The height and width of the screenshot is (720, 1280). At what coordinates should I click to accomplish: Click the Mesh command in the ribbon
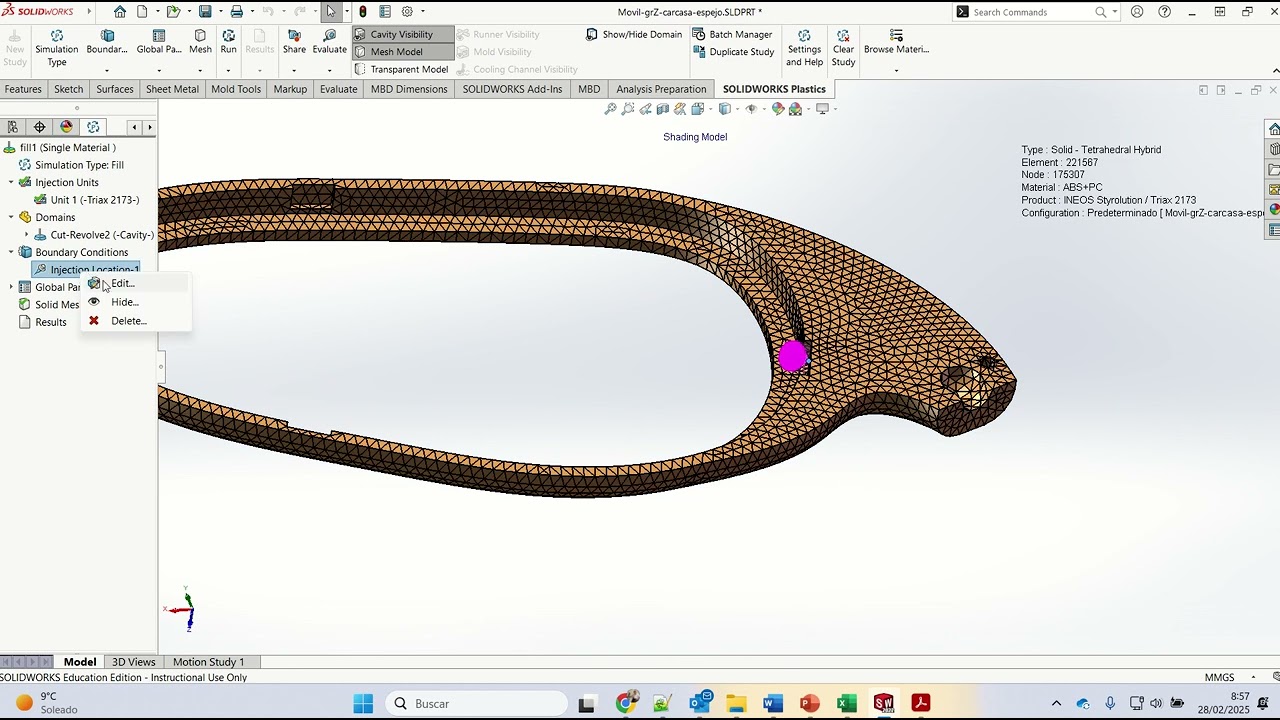[x=200, y=42]
